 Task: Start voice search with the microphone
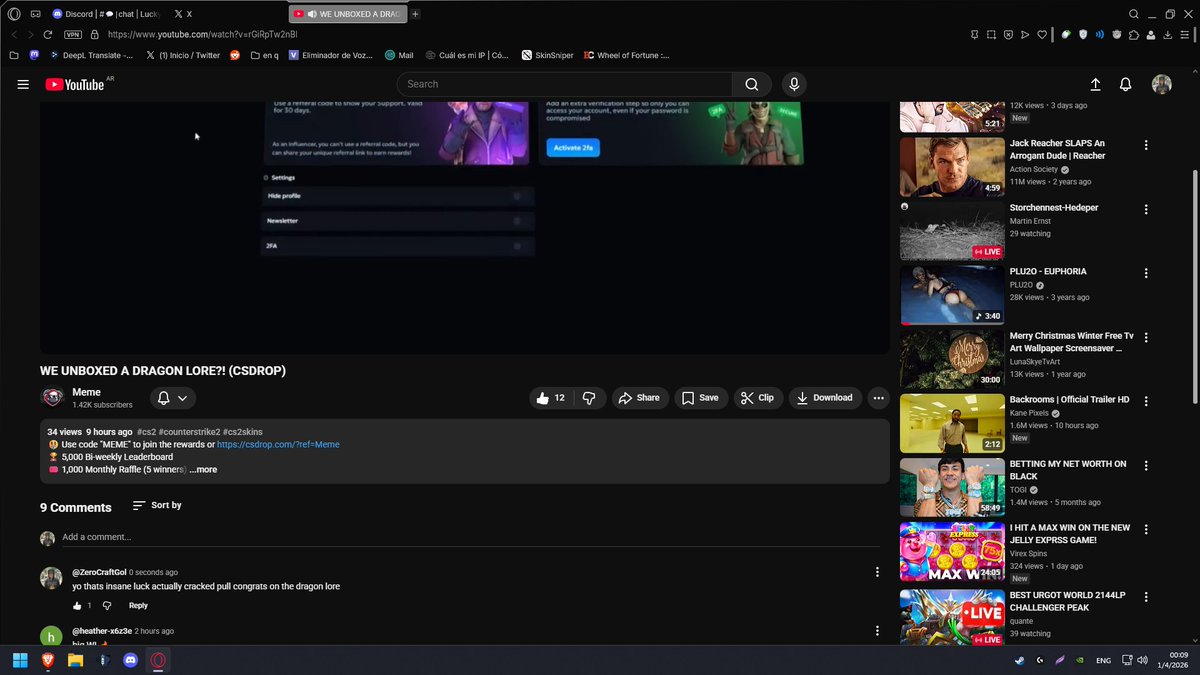point(794,85)
